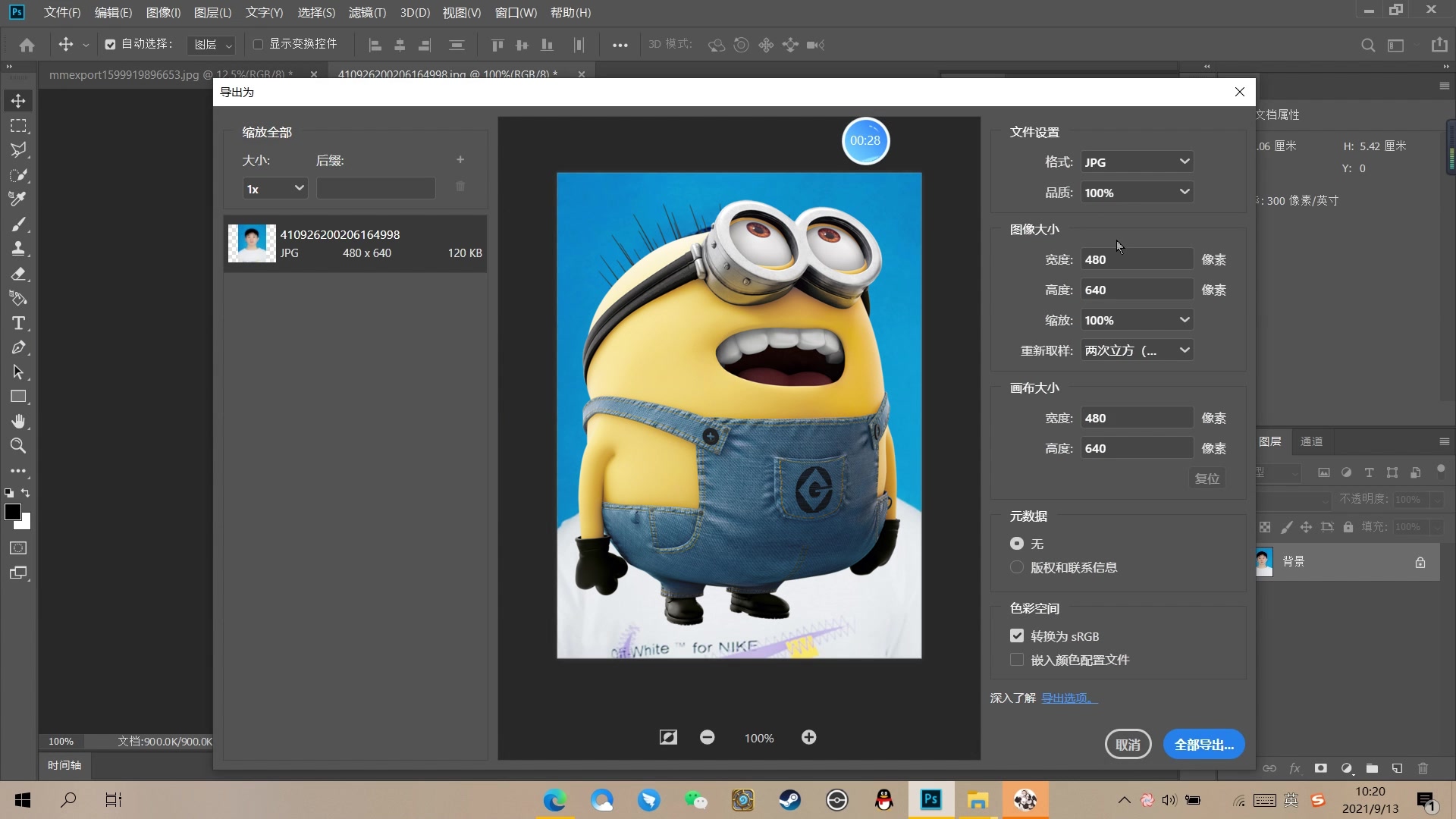This screenshot has height=819, width=1456.
Task: Add another export size with plus icon
Action: pyautogui.click(x=460, y=160)
